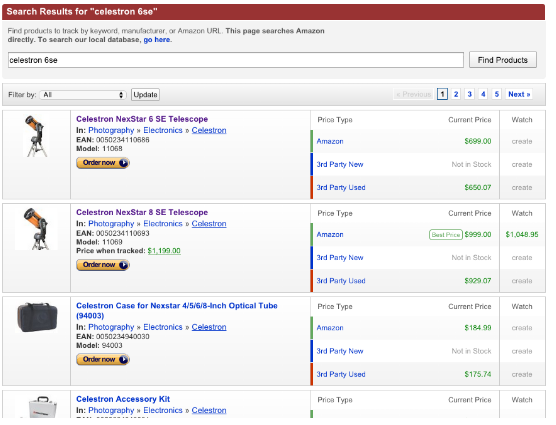The height and width of the screenshot is (425, 556).
Task: Open Celestron NexStar 6 SE Telescope title
Action: click(142, 119)
